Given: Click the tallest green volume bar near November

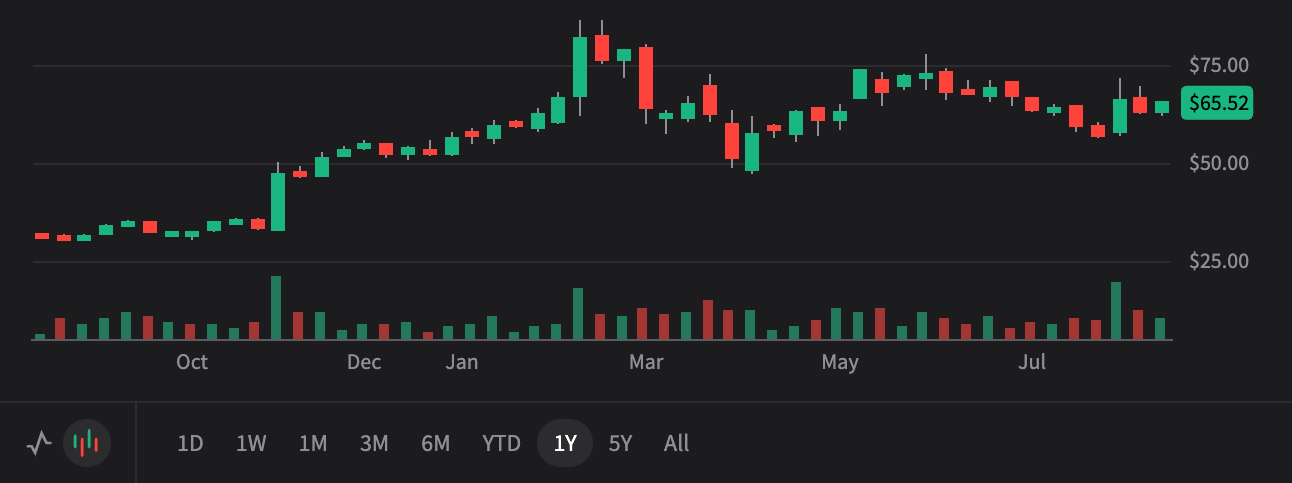Looking at the screenshot, I should tap(276, 308).
